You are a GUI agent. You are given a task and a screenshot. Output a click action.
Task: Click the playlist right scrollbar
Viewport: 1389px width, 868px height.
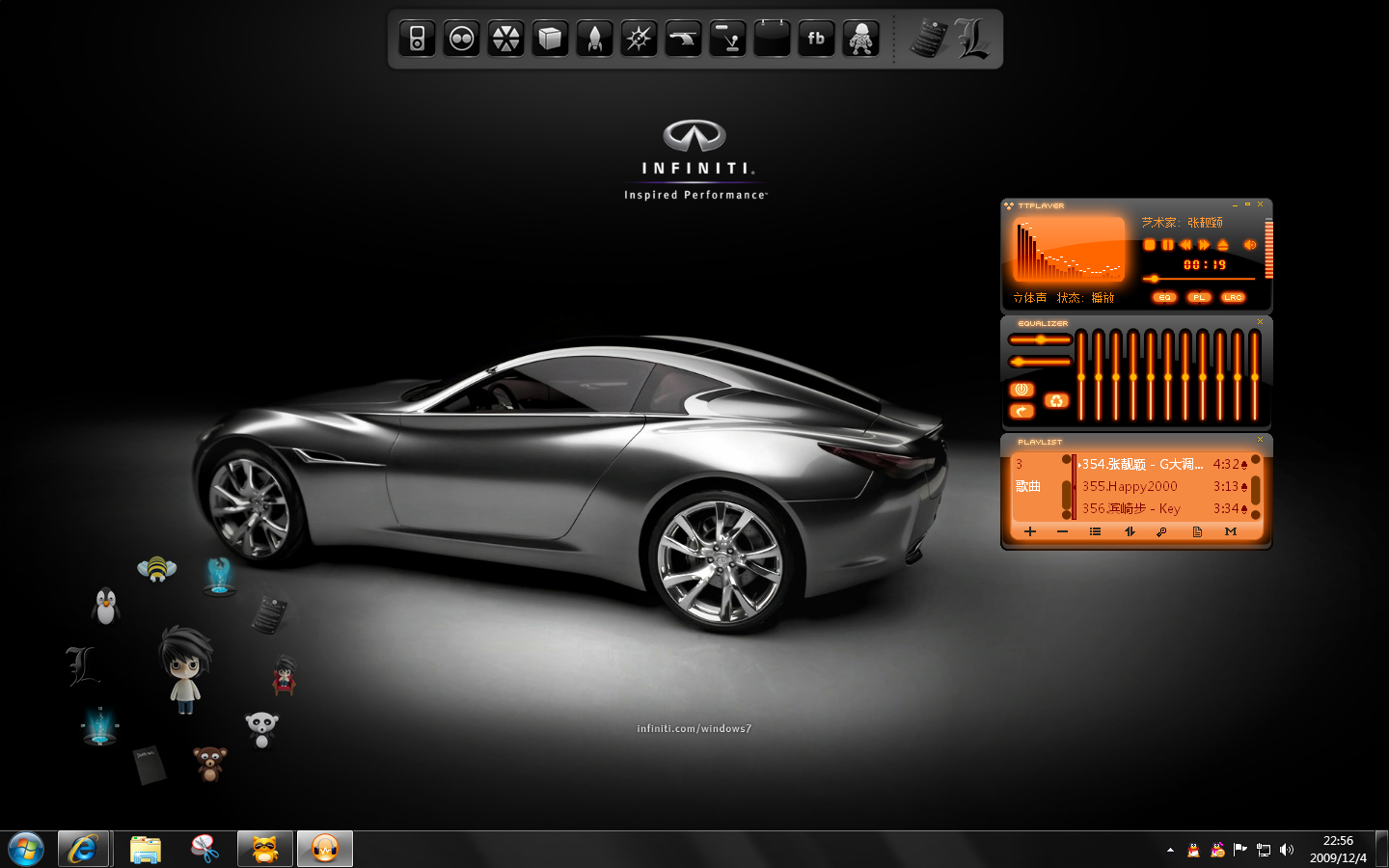coord(1255,489)
